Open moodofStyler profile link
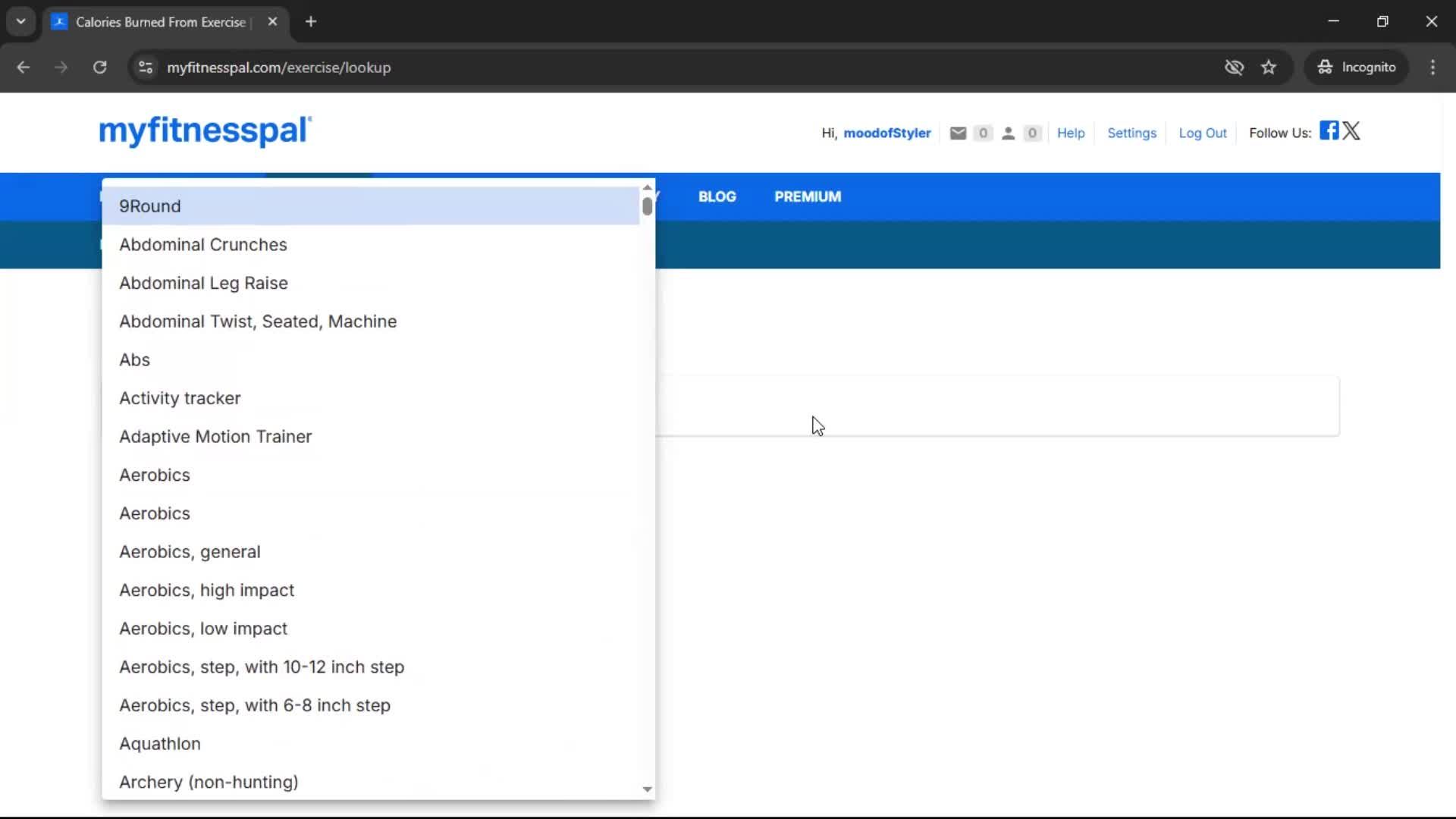Screen dimensions: 1456x819 [886, 133]
